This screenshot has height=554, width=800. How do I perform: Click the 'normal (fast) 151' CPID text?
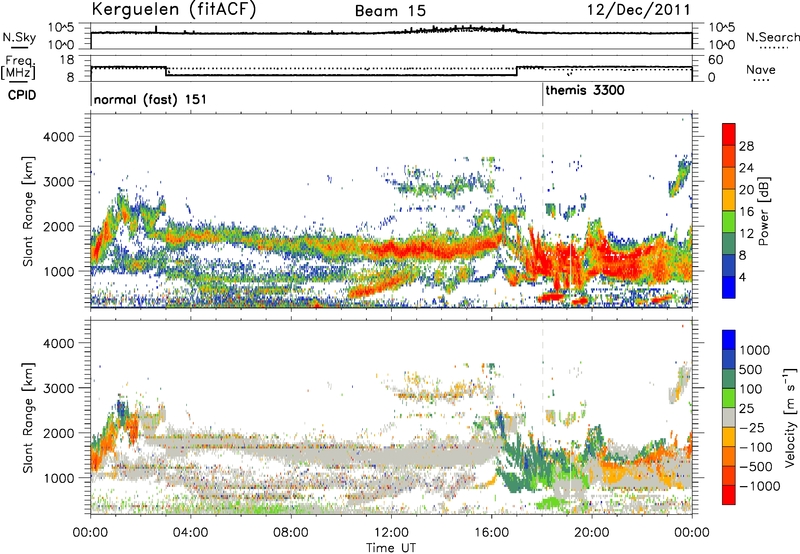click(x=150, y=99)
